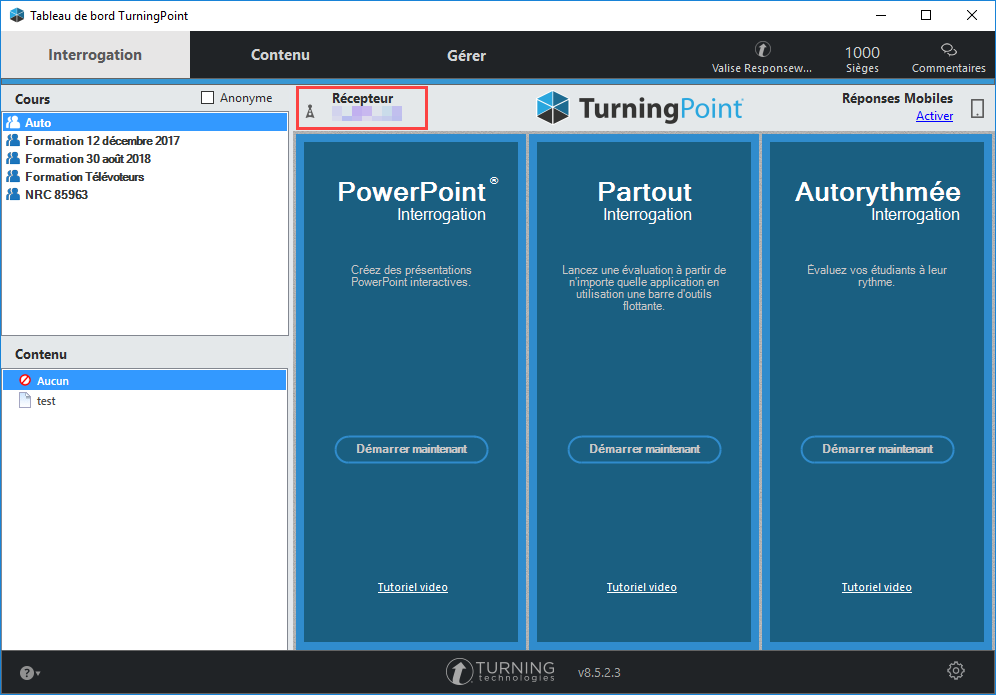The image size is (996, 695).
Task: Click the version v8.5.2.3 text
Action: [x=599, y=672]
